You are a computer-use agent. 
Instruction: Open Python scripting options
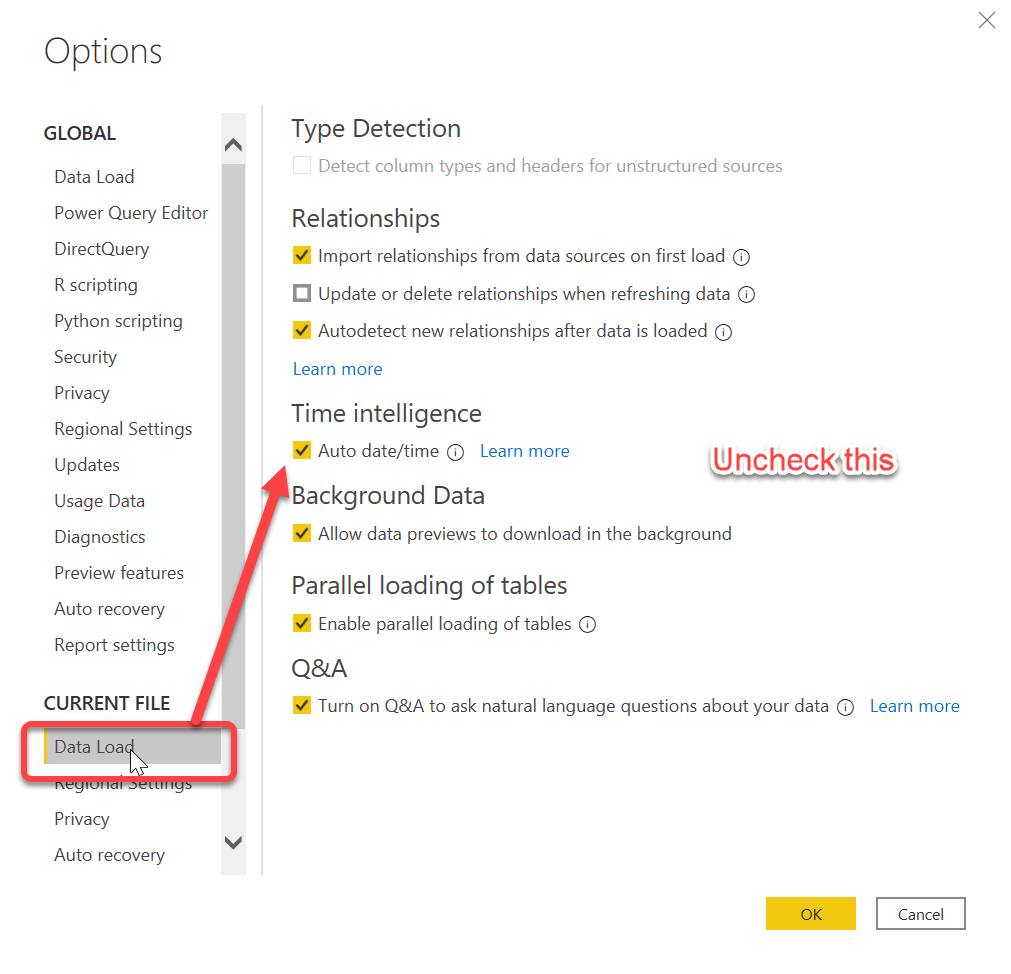coord(119,321)
